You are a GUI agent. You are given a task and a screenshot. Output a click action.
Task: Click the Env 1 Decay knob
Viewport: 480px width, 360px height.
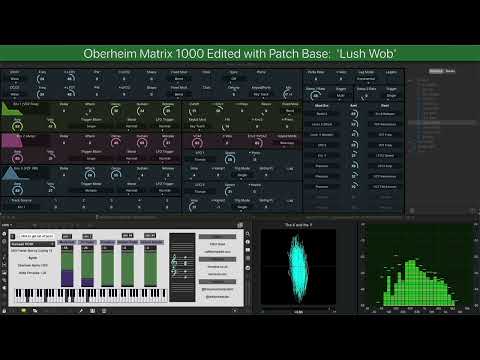[x=116, y=110]
